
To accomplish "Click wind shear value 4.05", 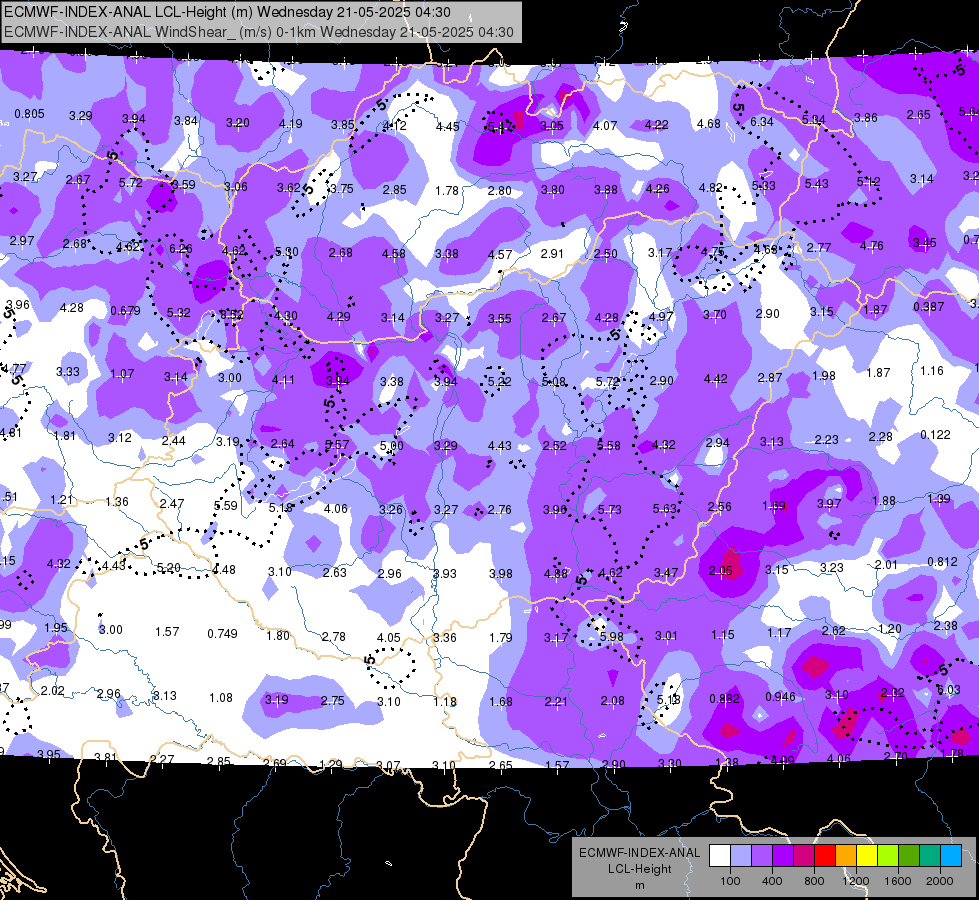I will 389,637.
